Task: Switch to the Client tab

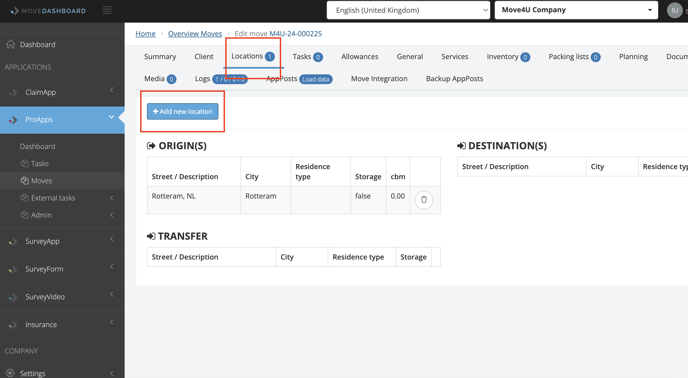Action: click(x=204, y=57)
